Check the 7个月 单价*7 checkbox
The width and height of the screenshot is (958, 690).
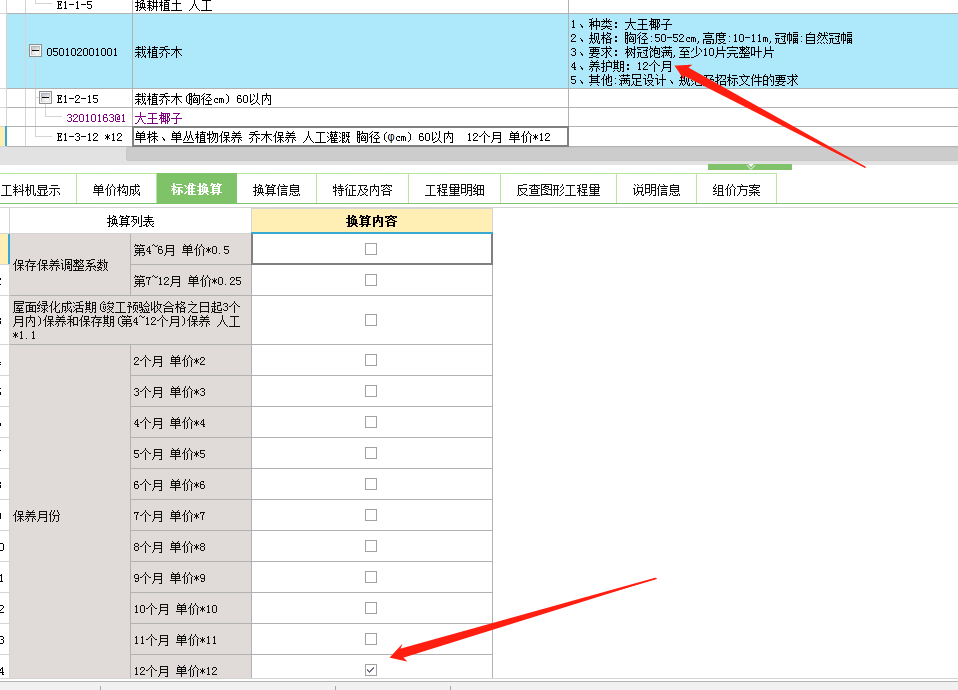click(371, 516)
